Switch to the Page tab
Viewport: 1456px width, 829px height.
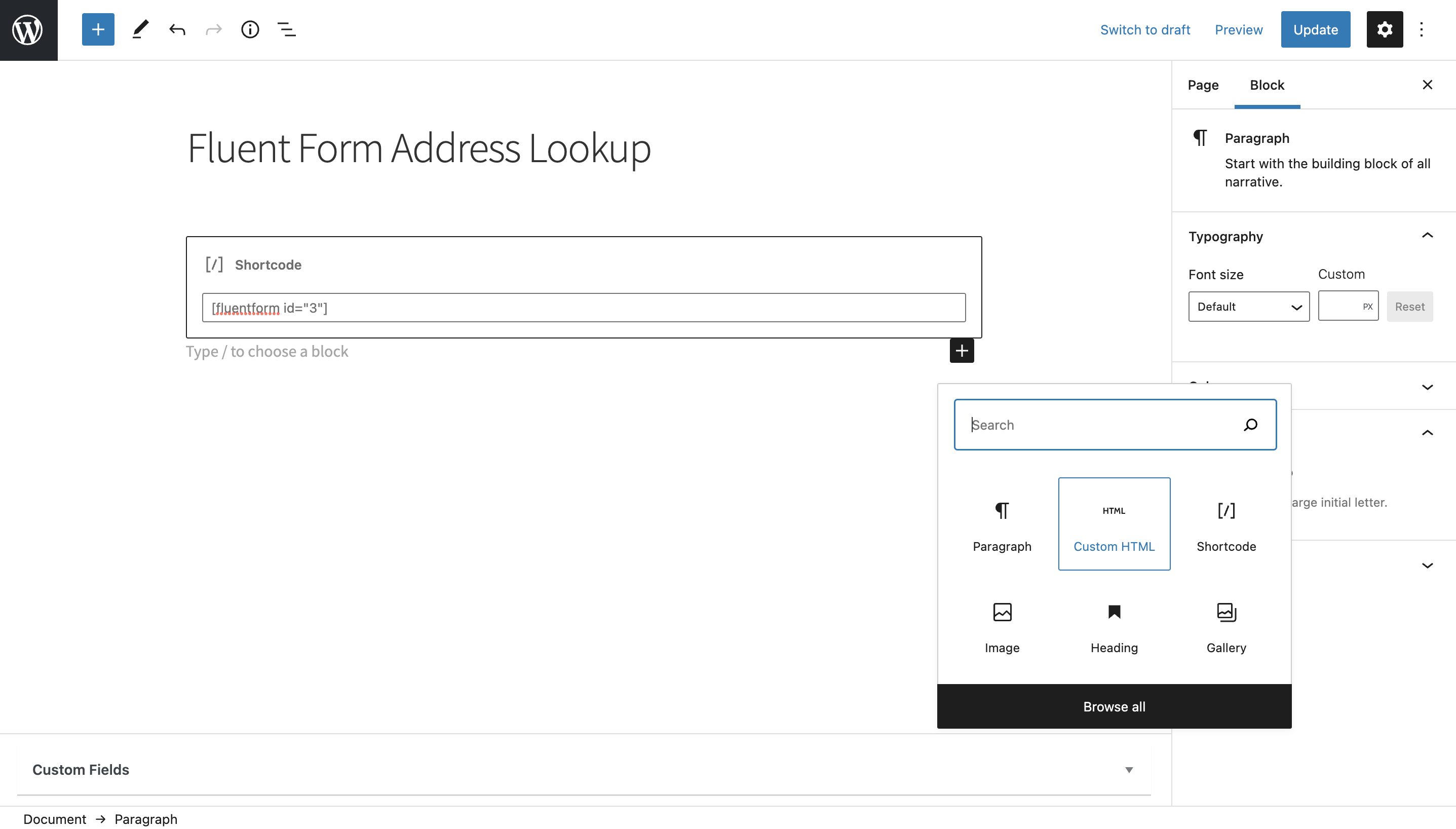(1203, 85)
